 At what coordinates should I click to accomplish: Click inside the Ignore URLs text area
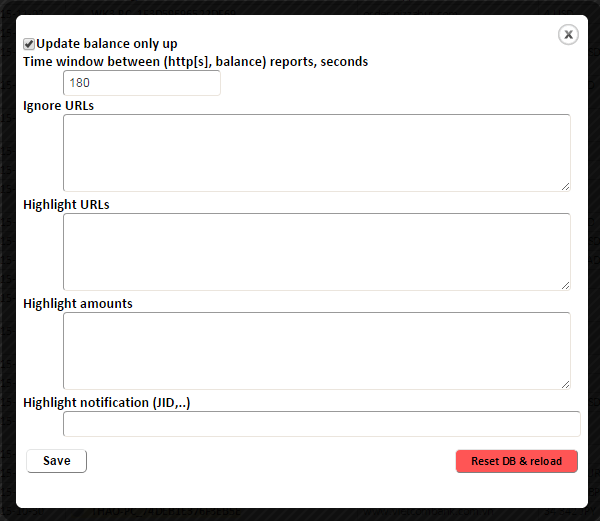[316, 152]
